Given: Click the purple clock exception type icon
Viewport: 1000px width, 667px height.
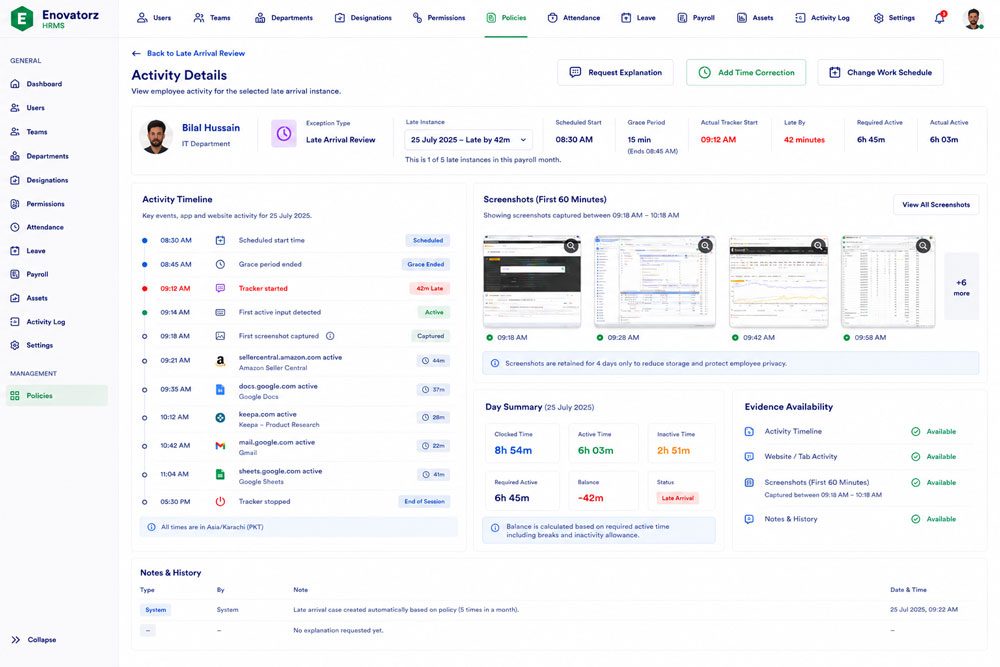Looking at the screenshot, I should pyautogui.click(x=284, y=134).
